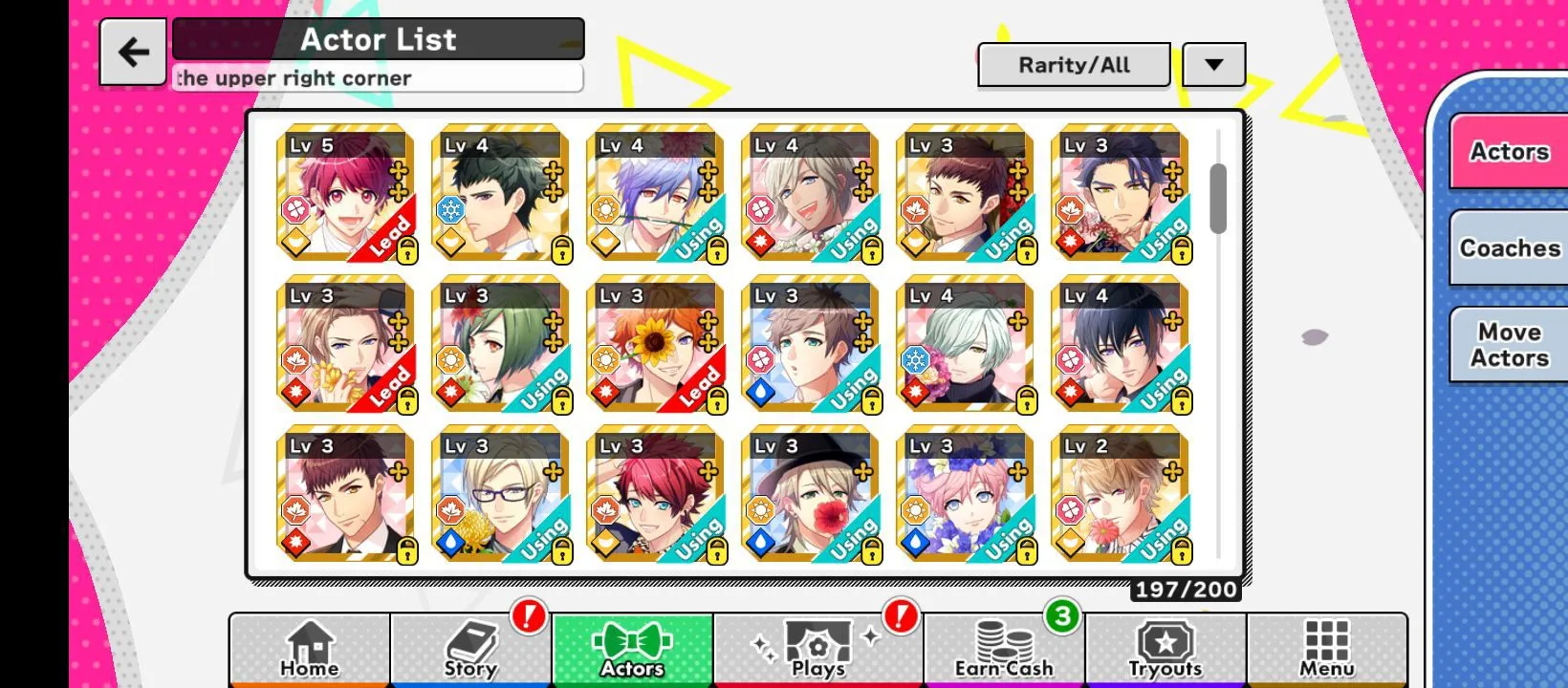Screen dimensions: 1568x688
Task: Toggle lock on Lv 2 blond actor card
Action: (1181, 551)
